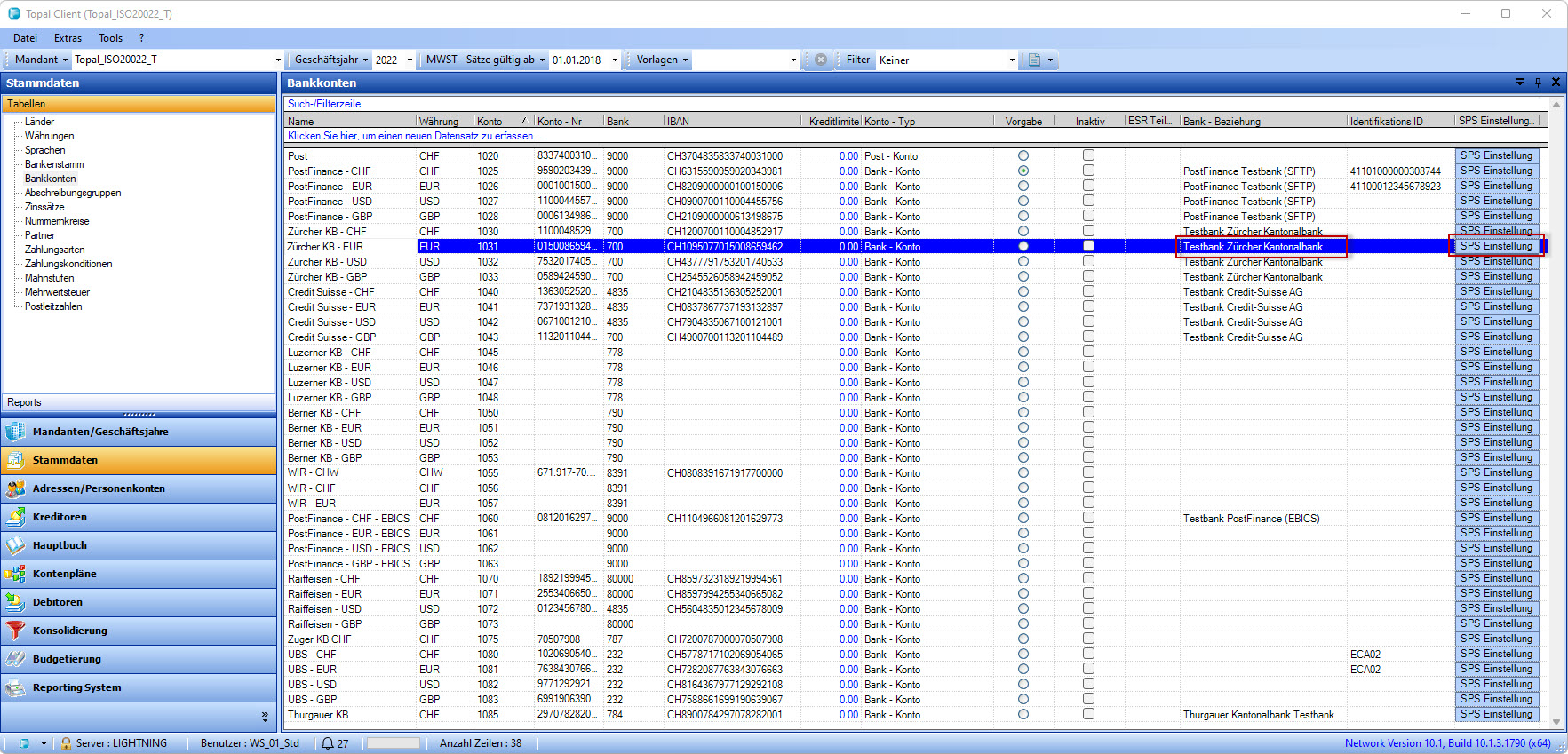This screenshot has height=754, width=1568.
Task: Select Vorgabe radio for Post account
Action: pyautogui.click(x=1023, y=155)
